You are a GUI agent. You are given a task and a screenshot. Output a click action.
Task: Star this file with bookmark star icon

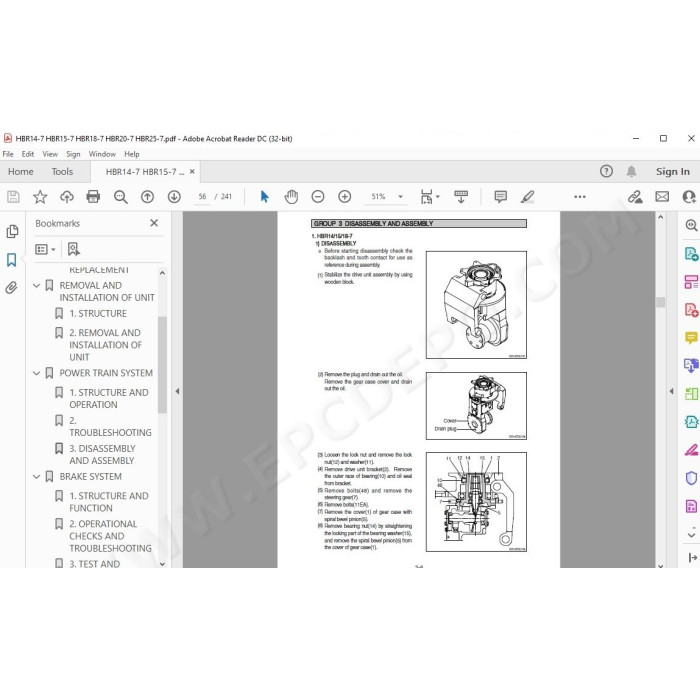pos(40,196)
